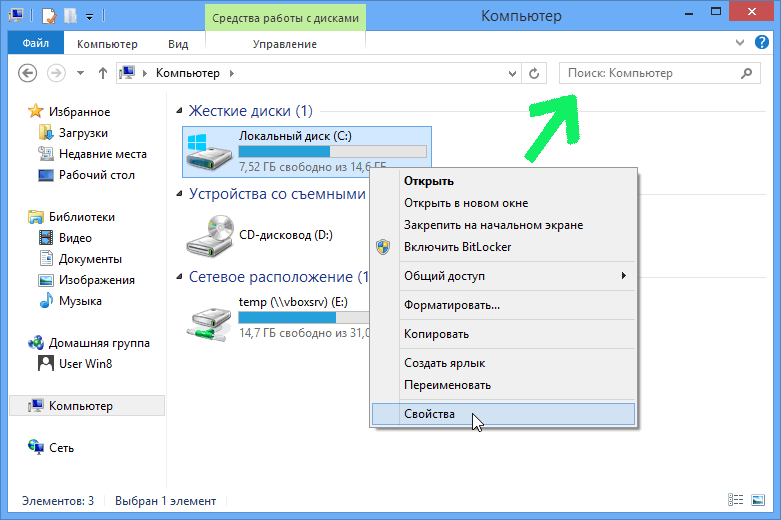Image resolution: width=781 pixels, height=520 pixels.
Task: Open the Customize Quick Access Toolbar dropdown
Action: 89,17
